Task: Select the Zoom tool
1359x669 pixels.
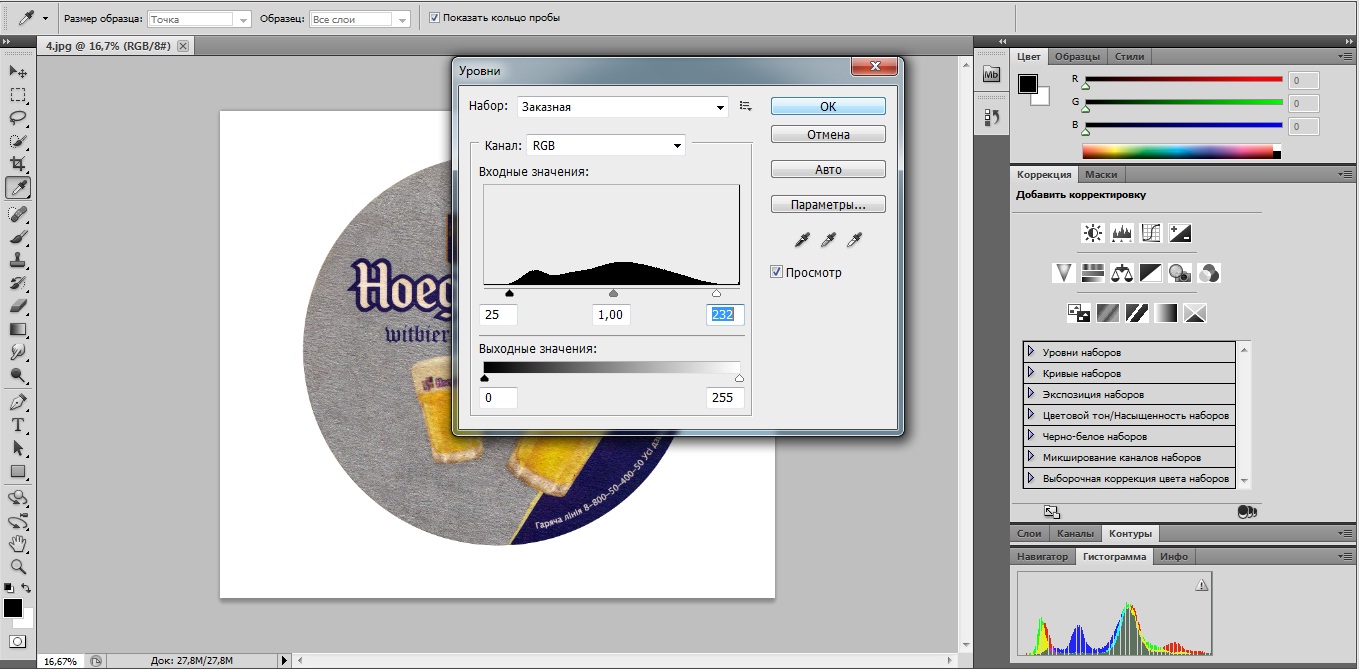Action: pyautogui.click(x=18, y=566)
